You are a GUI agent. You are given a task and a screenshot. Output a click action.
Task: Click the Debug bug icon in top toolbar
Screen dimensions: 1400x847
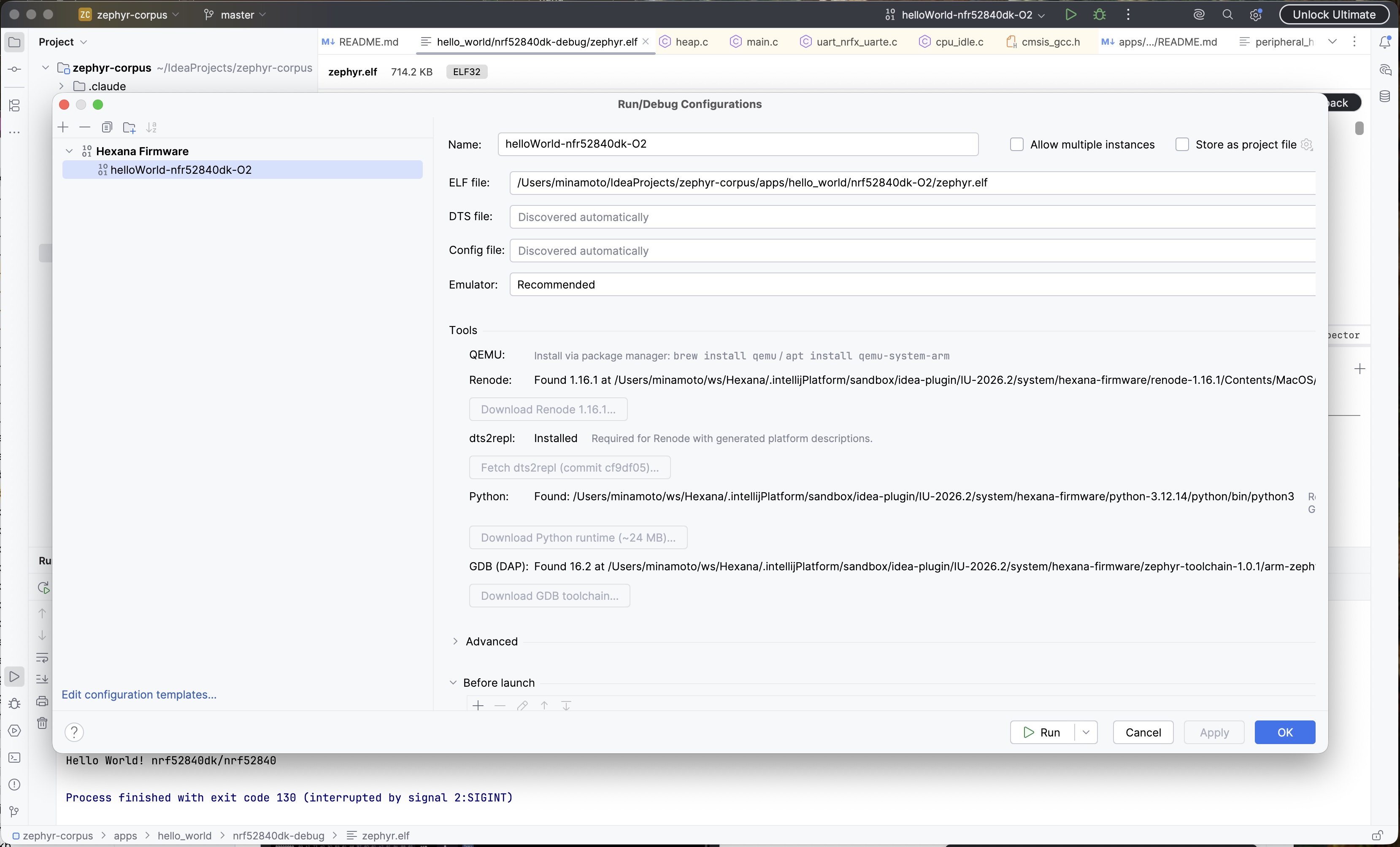coord(1100,15)
